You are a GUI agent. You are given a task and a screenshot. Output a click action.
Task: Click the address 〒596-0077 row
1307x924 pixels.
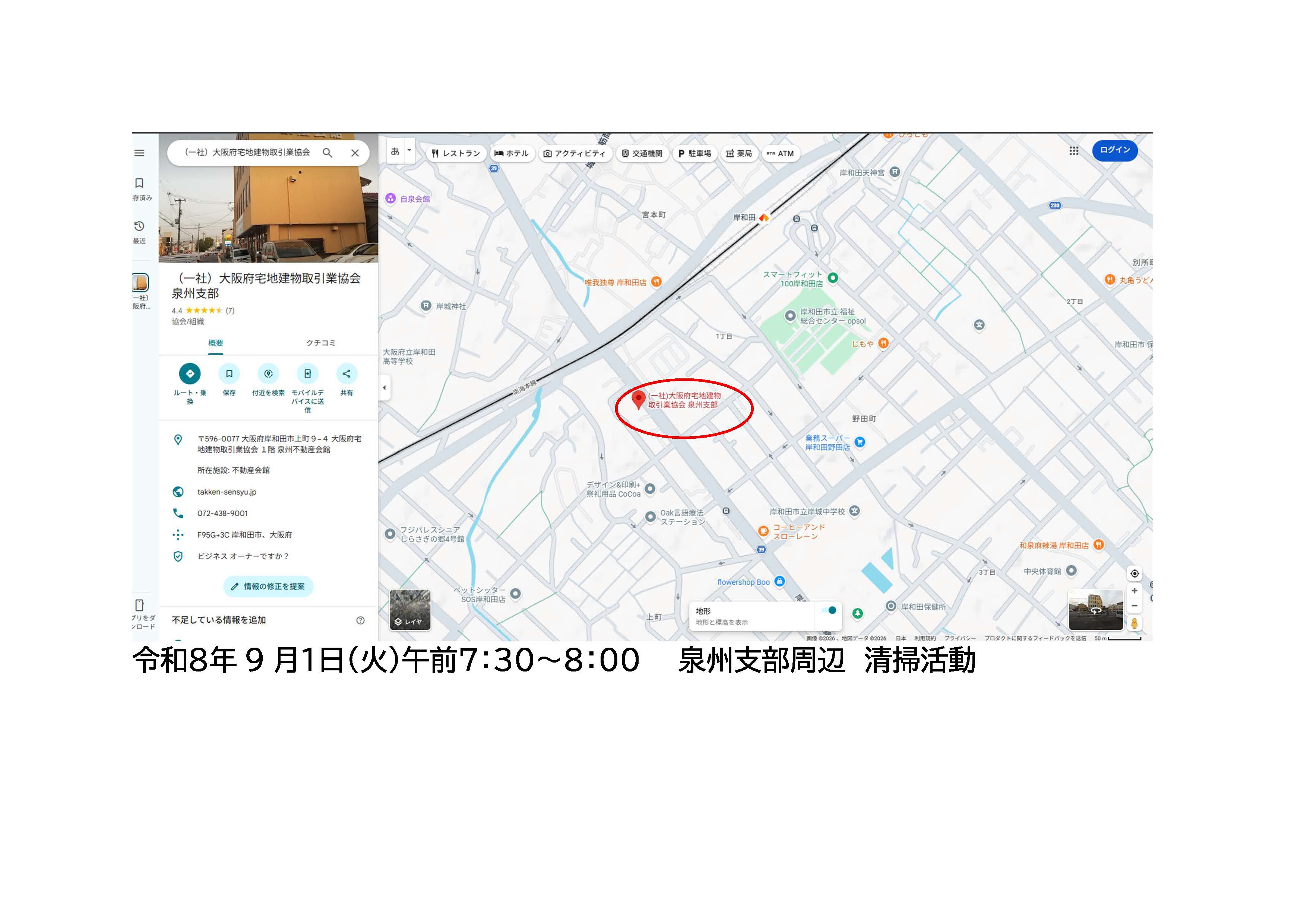268,444
